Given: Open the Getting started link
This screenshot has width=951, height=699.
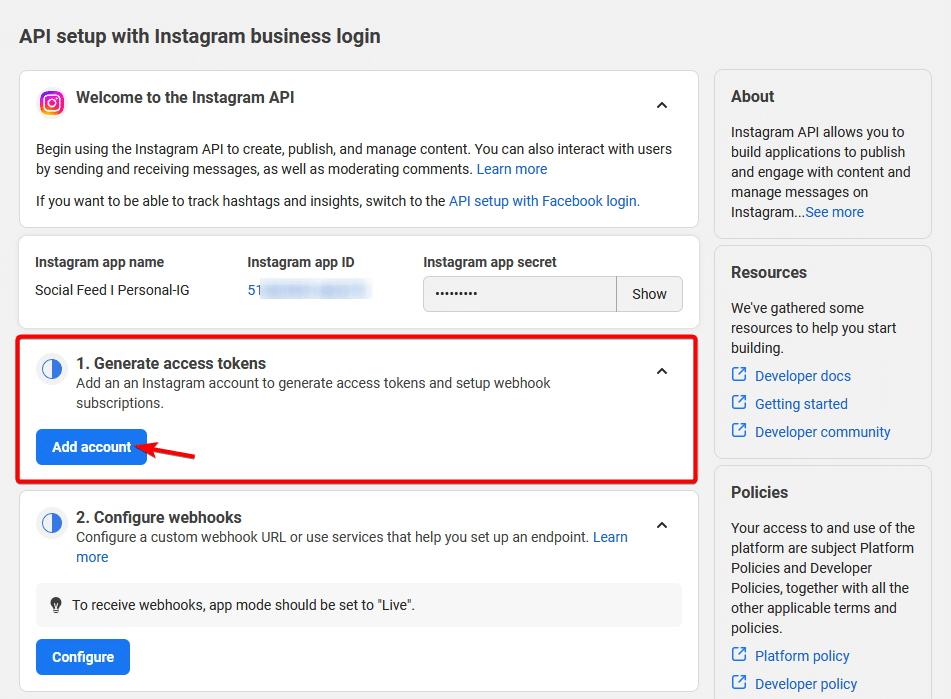Looking at the screenshot, I should [801, 404].
